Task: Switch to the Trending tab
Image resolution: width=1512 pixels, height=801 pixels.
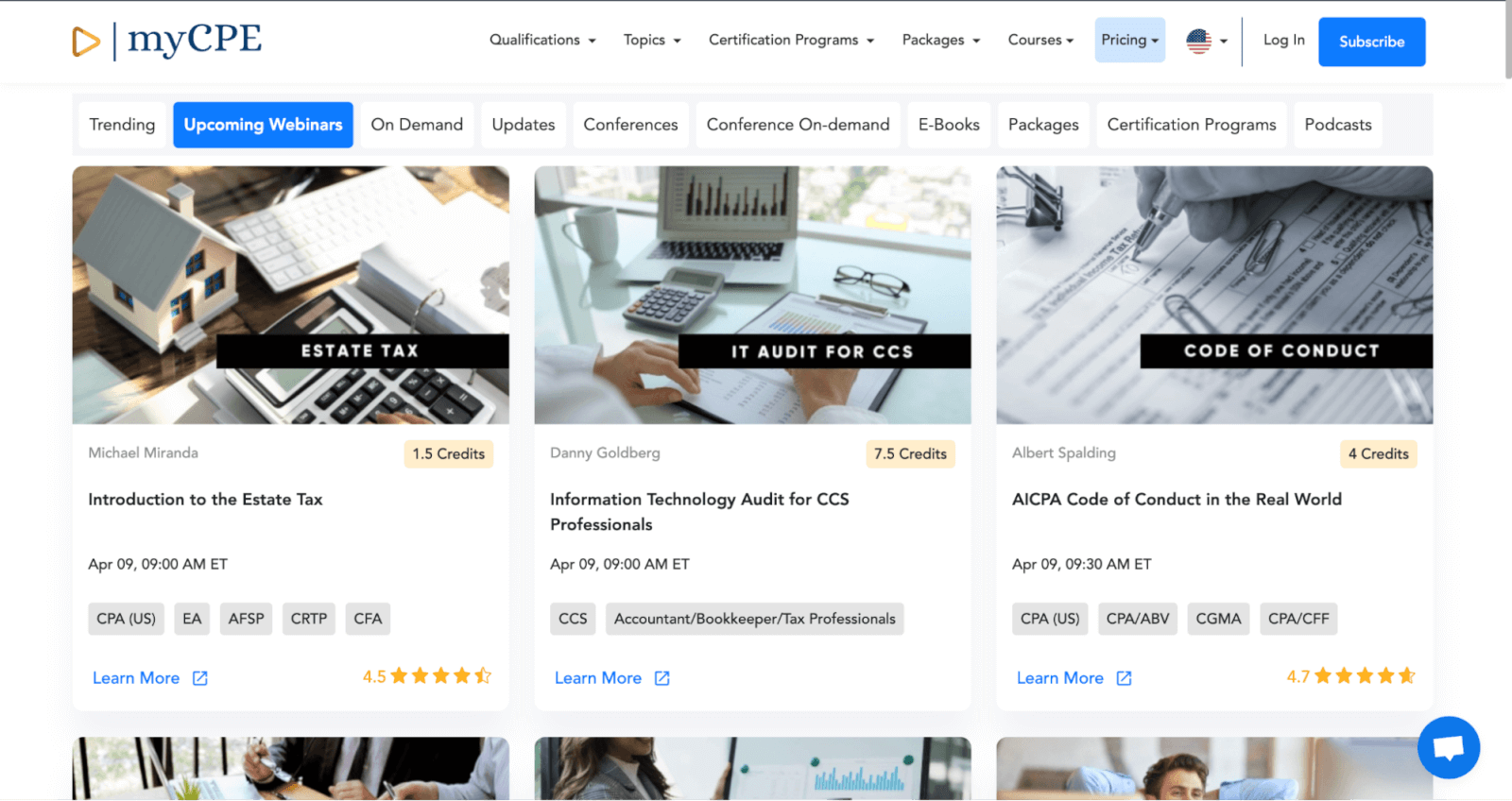Action: tap(122, 125)
